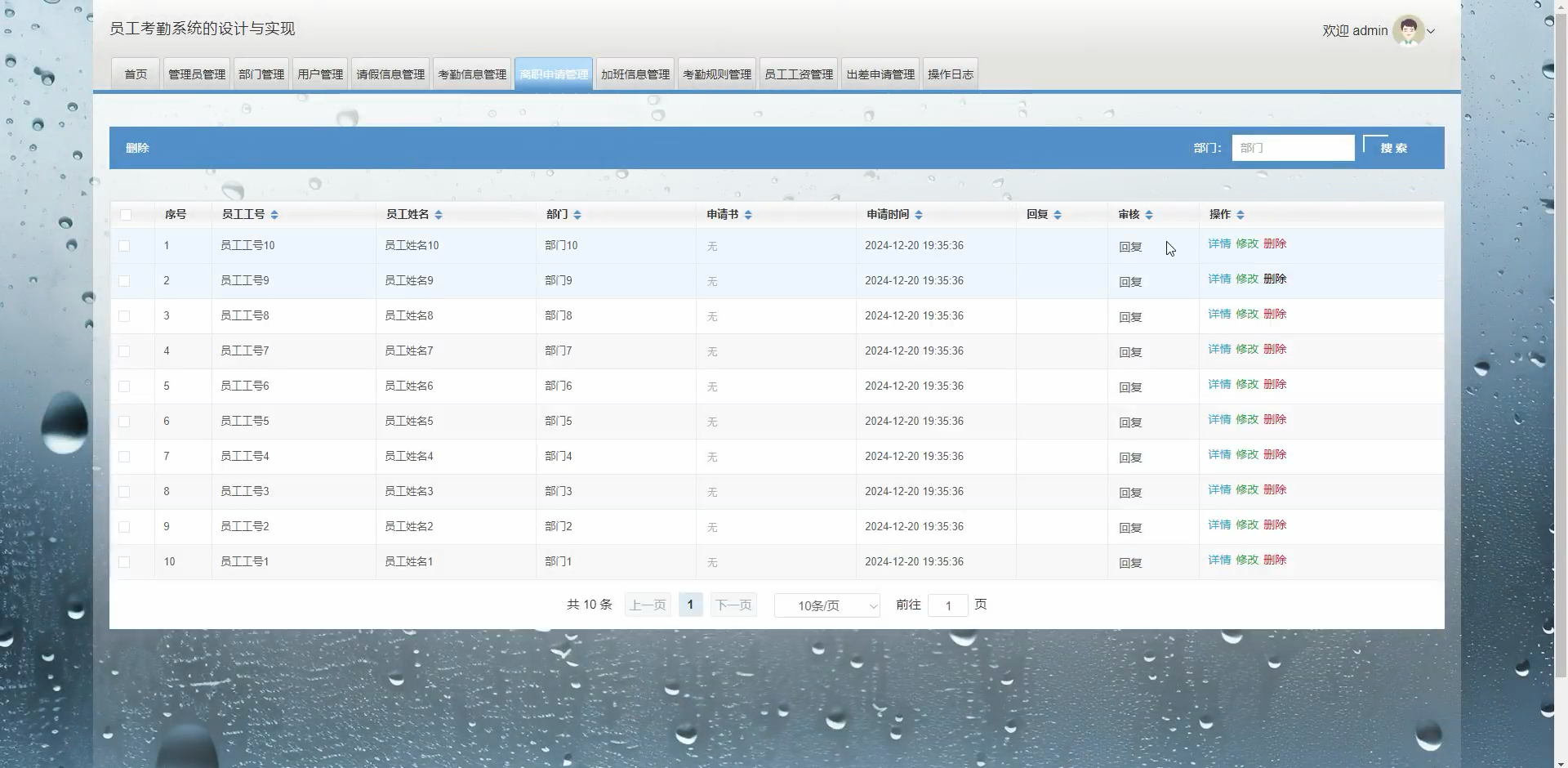1568x768 pixels.
Task: Click 删除 for 员工工号10 row
Action: click(x=1275, y=243)
